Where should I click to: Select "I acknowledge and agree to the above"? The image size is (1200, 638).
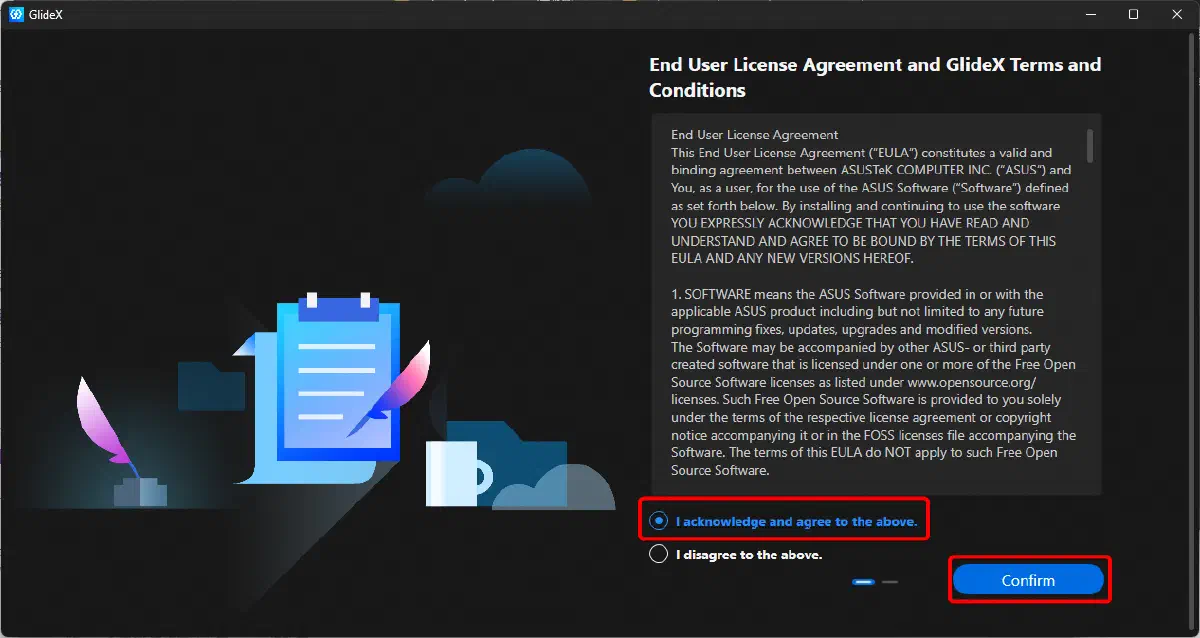coord(658,520)
